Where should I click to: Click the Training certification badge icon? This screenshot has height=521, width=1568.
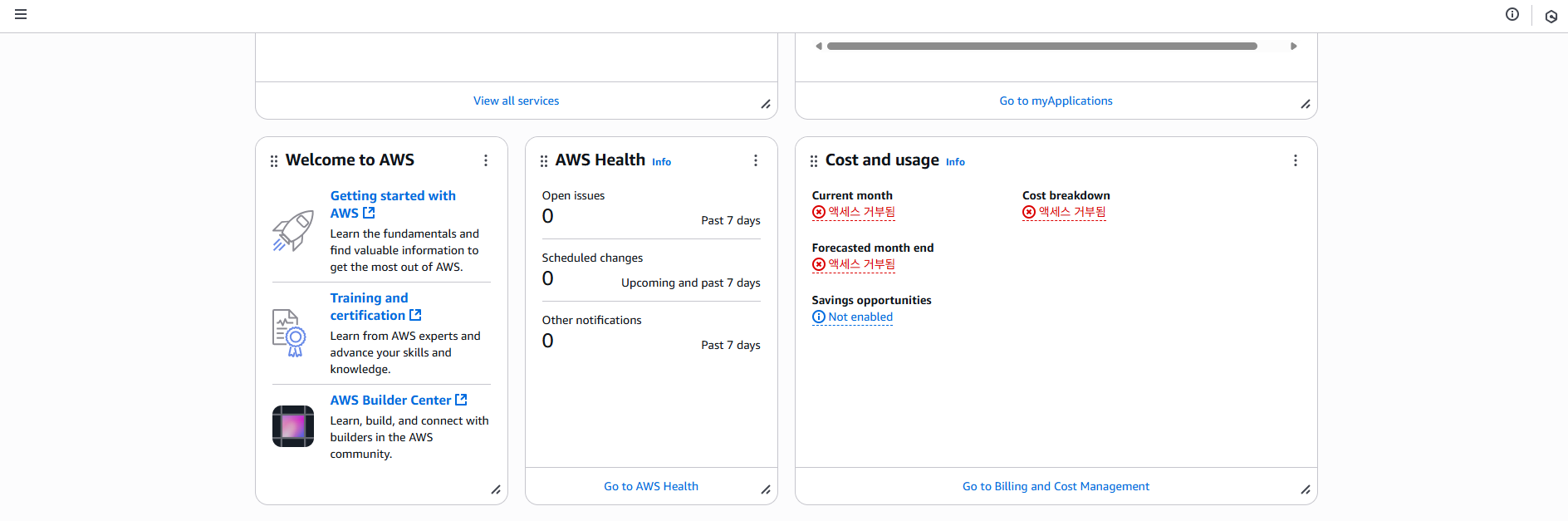pos(289,332)
